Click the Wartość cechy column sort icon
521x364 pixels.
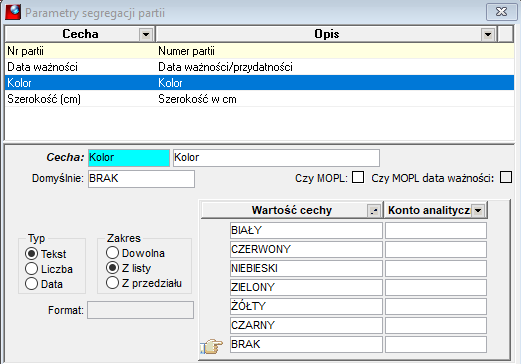[374, 210]
